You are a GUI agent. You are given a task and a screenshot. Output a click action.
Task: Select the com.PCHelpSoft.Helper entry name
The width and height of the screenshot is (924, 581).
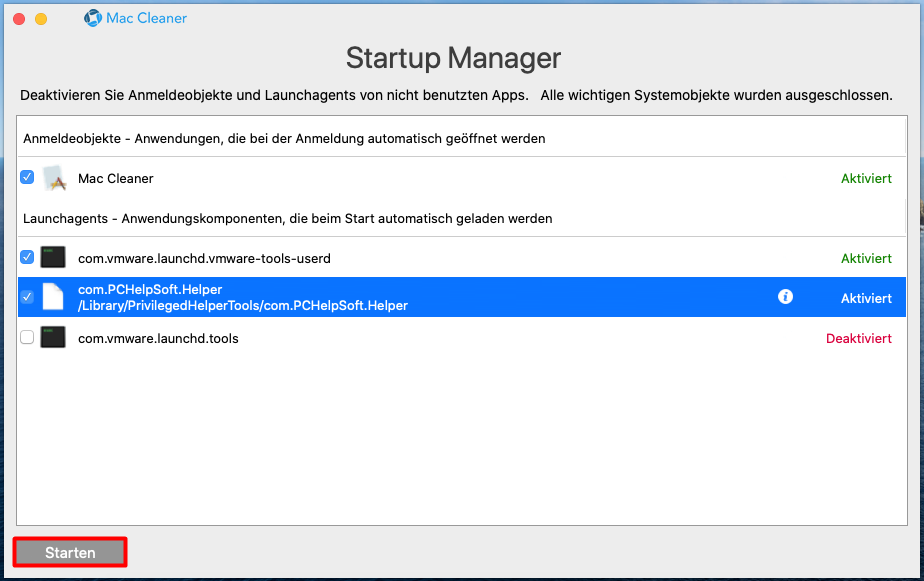(150, 289)
